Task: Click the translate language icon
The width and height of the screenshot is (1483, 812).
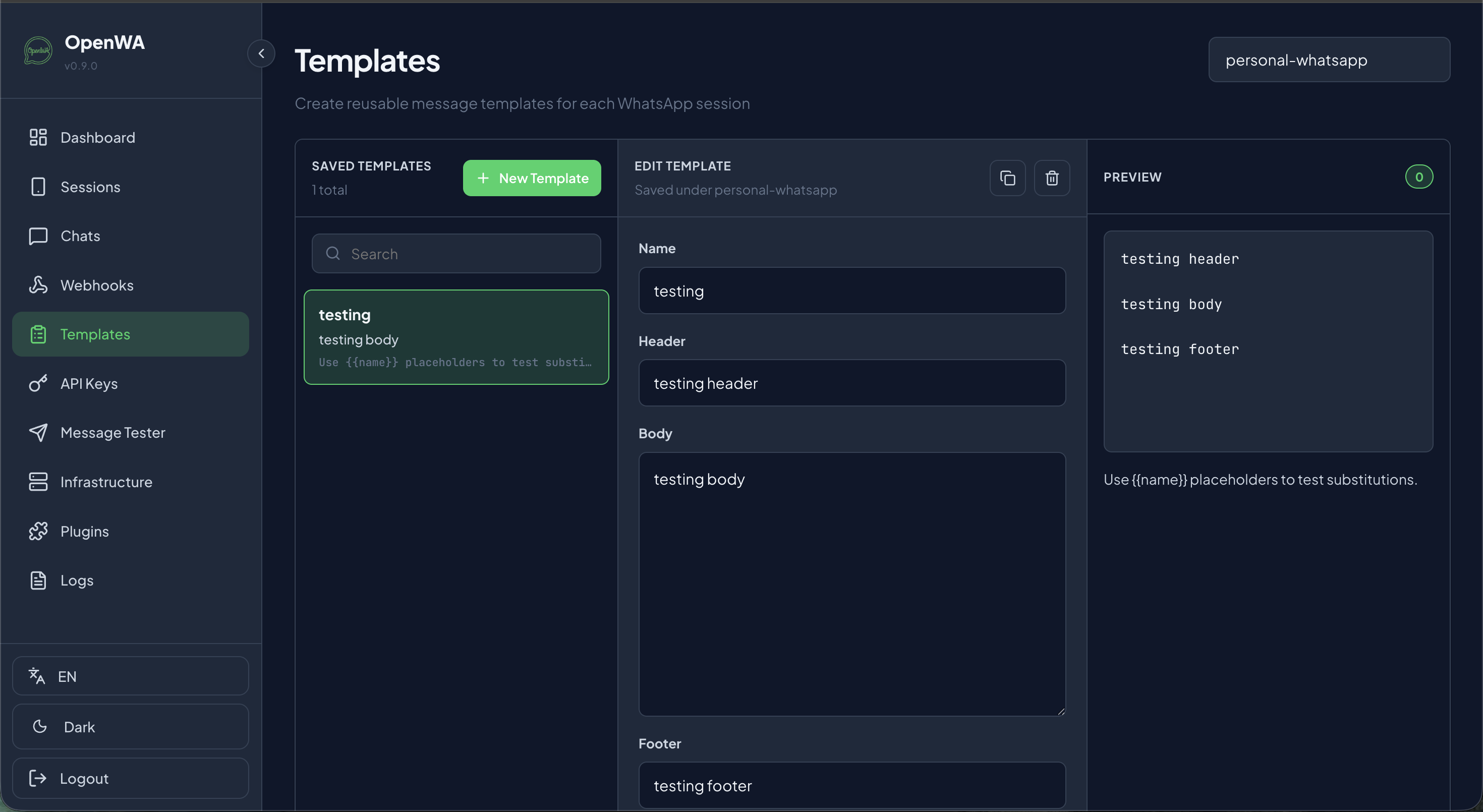Action: (x=37, y=676)
